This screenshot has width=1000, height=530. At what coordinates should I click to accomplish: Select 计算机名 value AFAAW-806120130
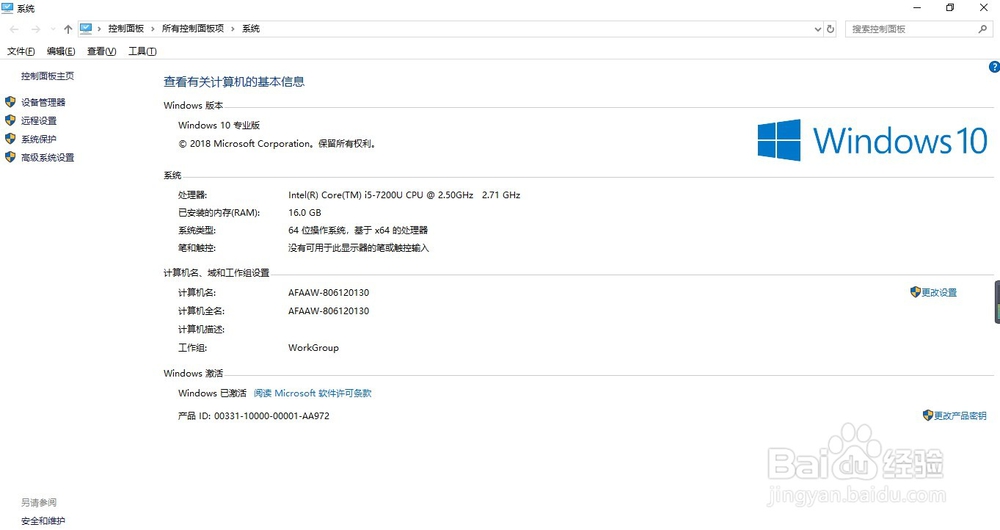click(328, 293)
